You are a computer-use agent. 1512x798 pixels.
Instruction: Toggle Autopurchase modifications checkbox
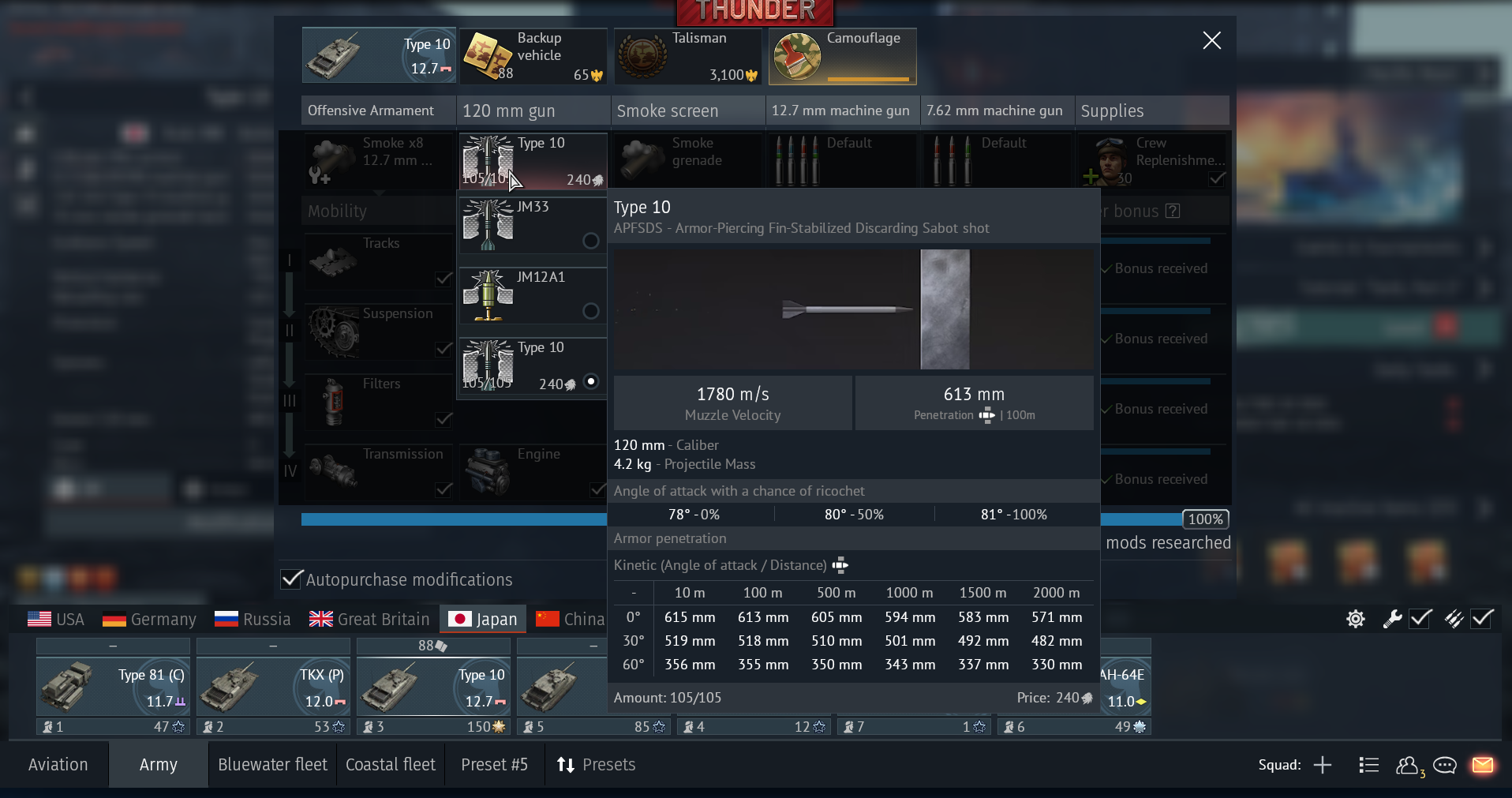click(x=292, y=579)
